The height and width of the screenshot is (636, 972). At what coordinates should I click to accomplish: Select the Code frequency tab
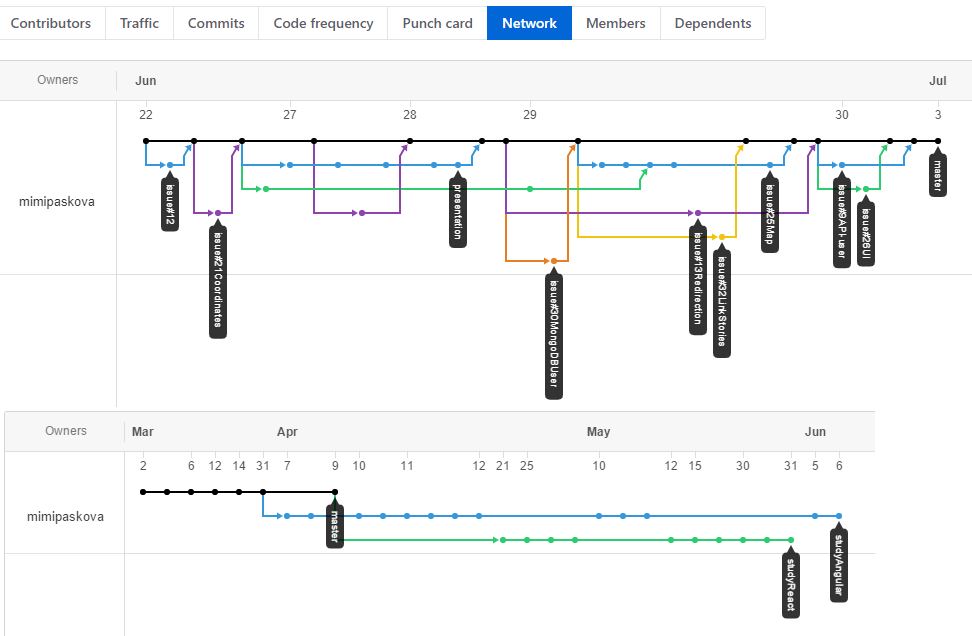pyautogui.click(x=323, y=23)
